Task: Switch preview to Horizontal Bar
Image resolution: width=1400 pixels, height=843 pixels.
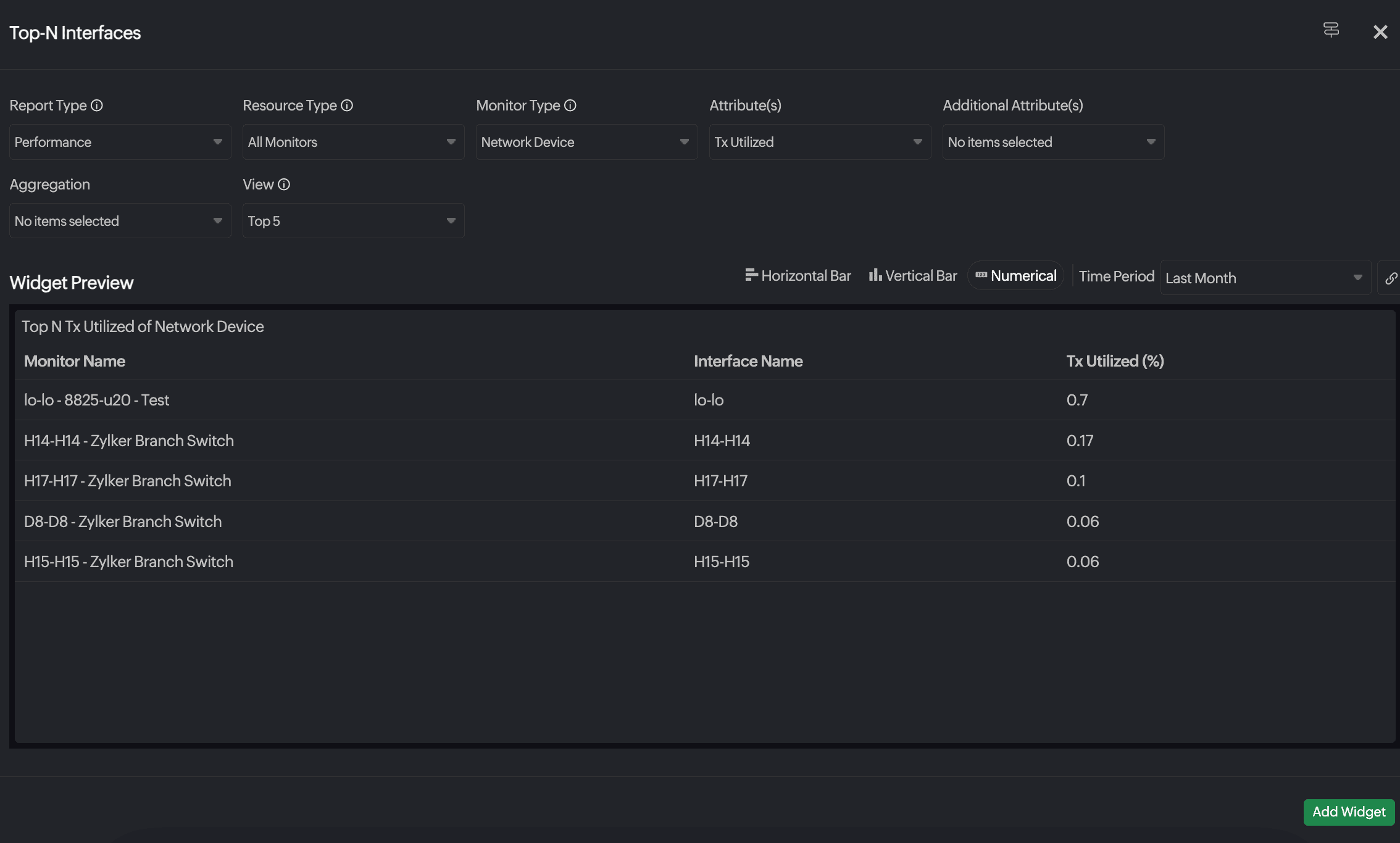Action: (x=798, y=276)
